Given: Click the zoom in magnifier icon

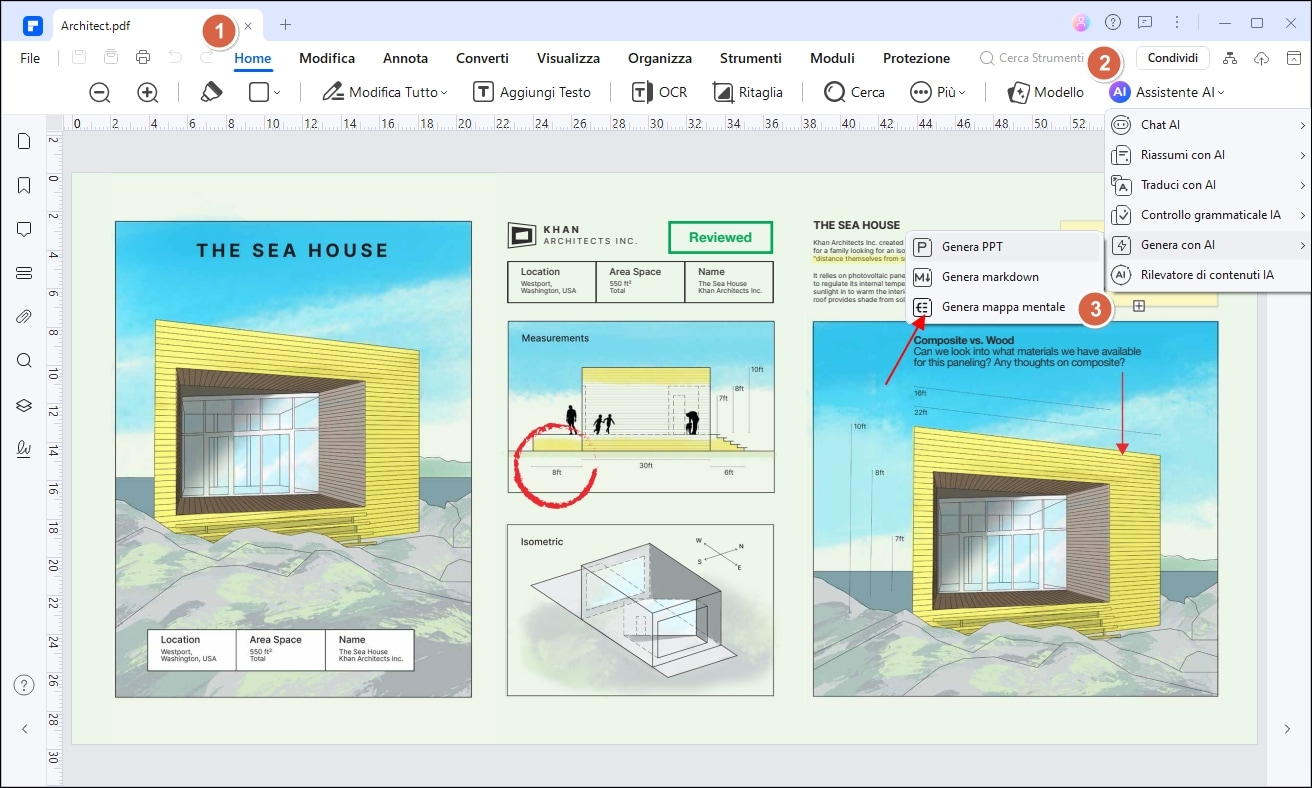Looking at the screenshot, I should (x=148, y=92).
